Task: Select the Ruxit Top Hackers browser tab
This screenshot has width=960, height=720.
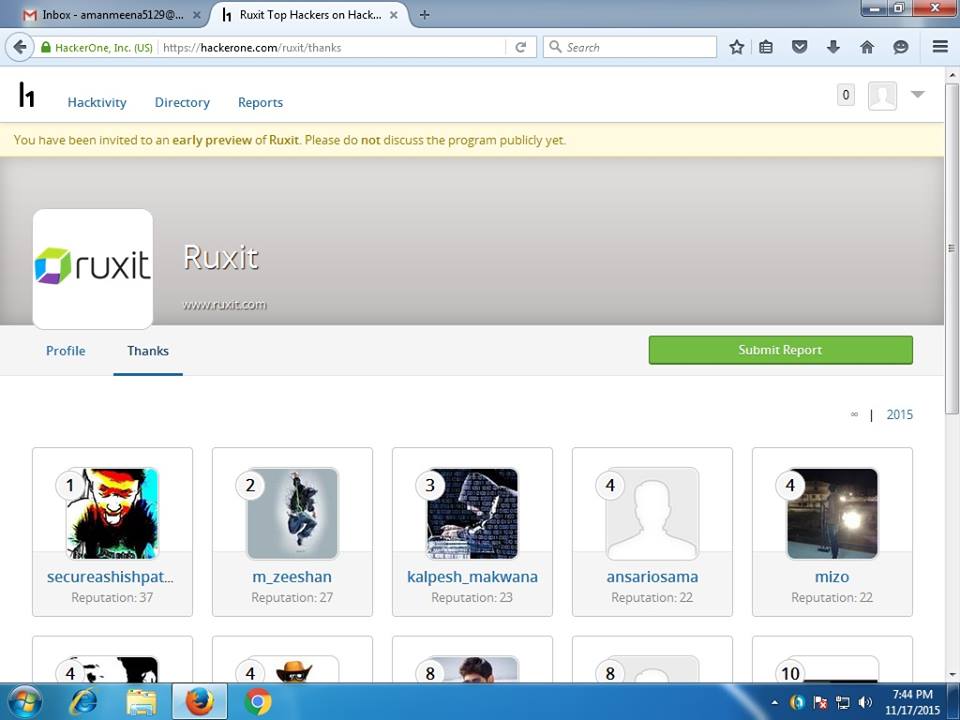Action: click(310, 15)
